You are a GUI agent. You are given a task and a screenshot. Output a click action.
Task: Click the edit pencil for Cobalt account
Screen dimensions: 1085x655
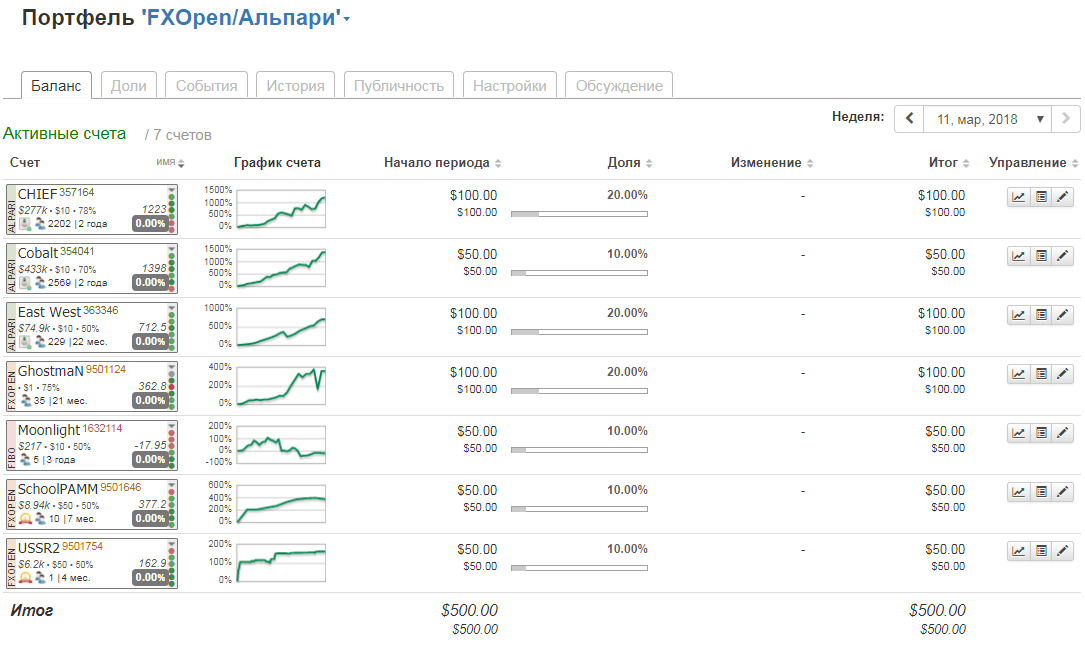pos(1063,256)
